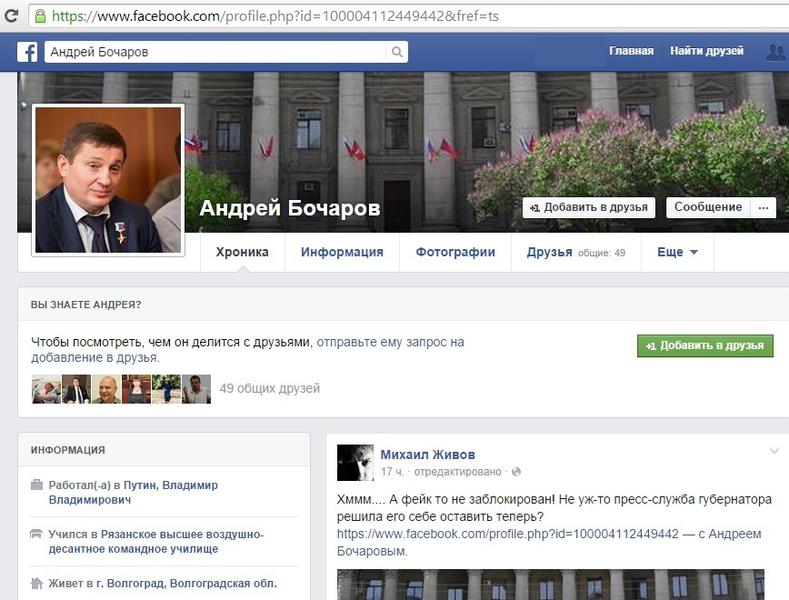Click the green padlock in address bar

(40, 16)
